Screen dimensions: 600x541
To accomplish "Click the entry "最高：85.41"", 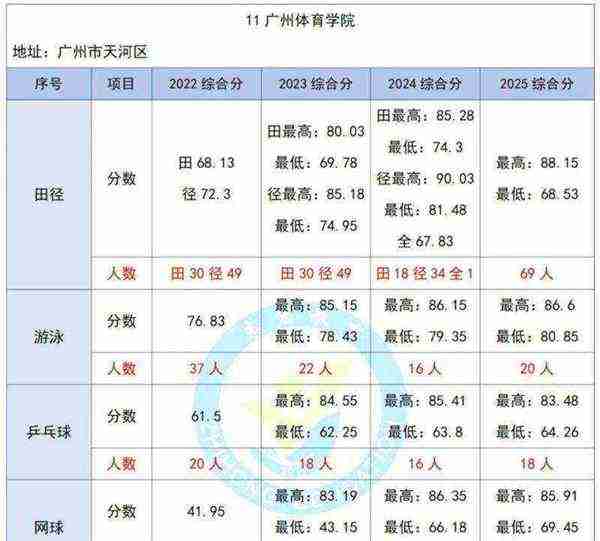I will point(425,401).
